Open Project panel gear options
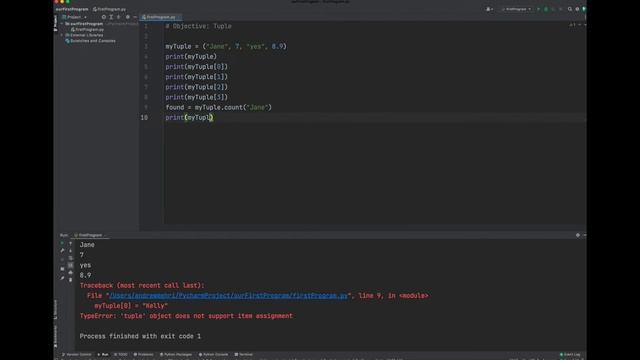 point(128,17)
